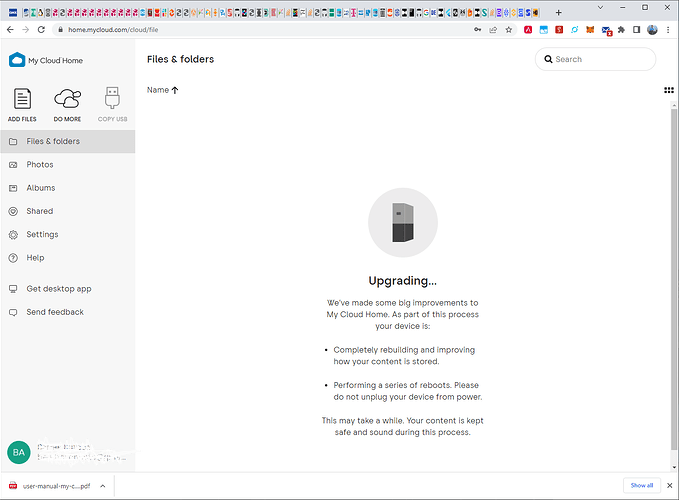Open the mail checker extension icon
The image size is (679, 500).
point(606,30)
